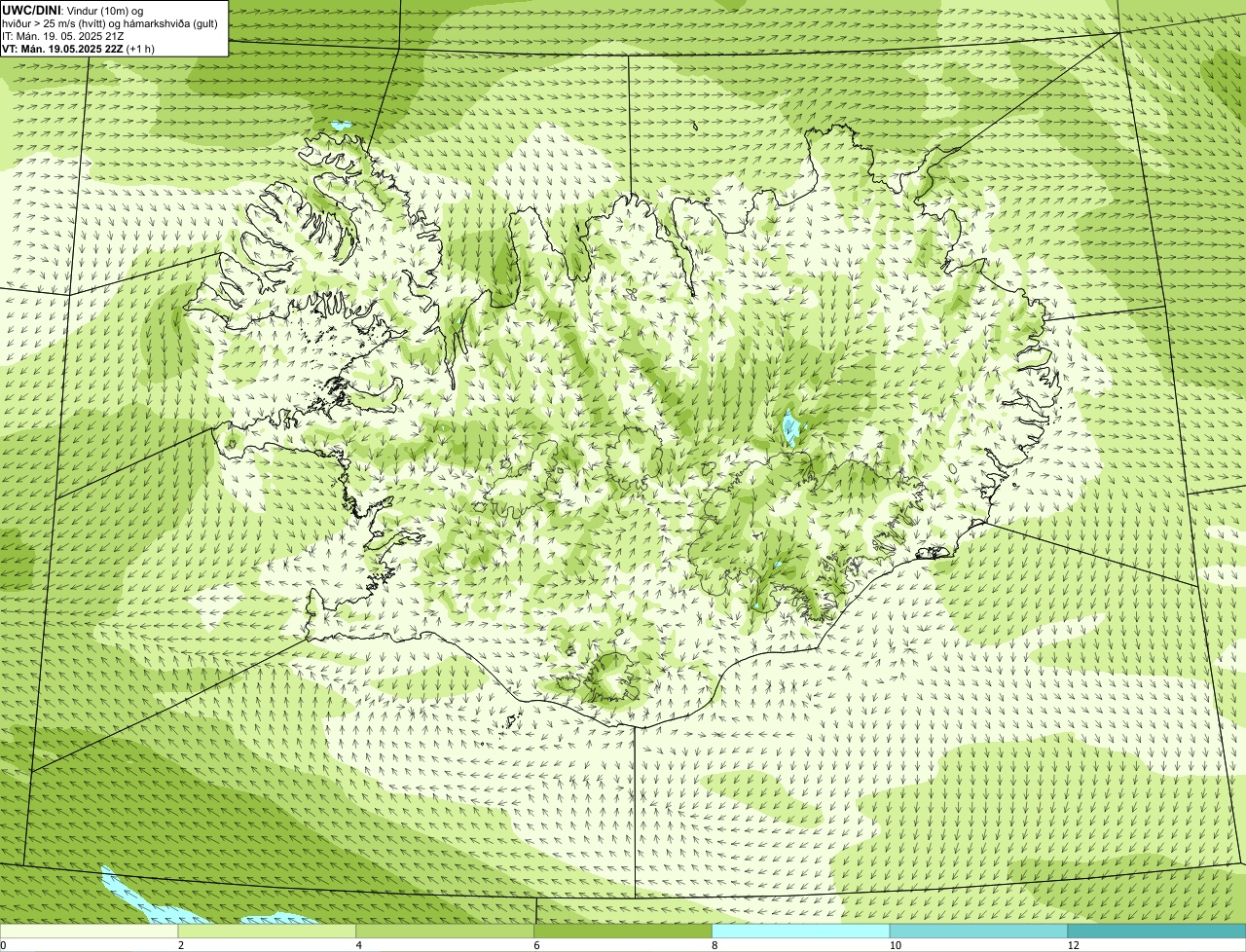Select the color bar segment between 10 and 12

coord(979,931)
